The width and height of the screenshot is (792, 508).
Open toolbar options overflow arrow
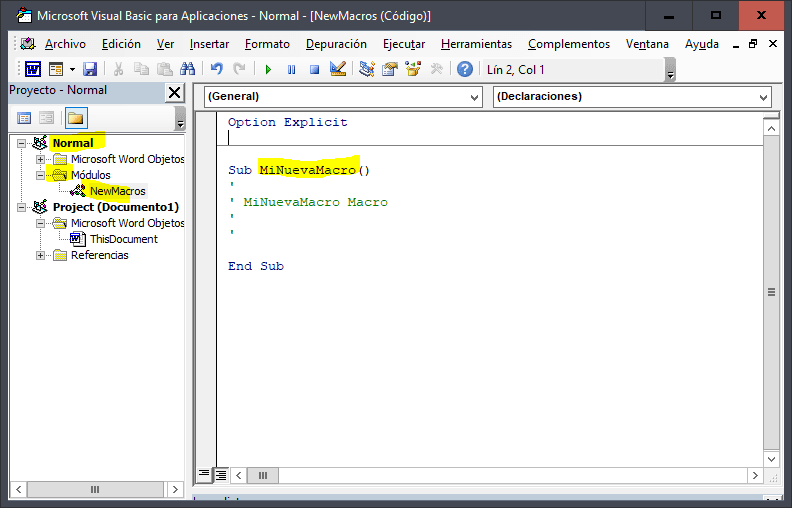point(670,71)
